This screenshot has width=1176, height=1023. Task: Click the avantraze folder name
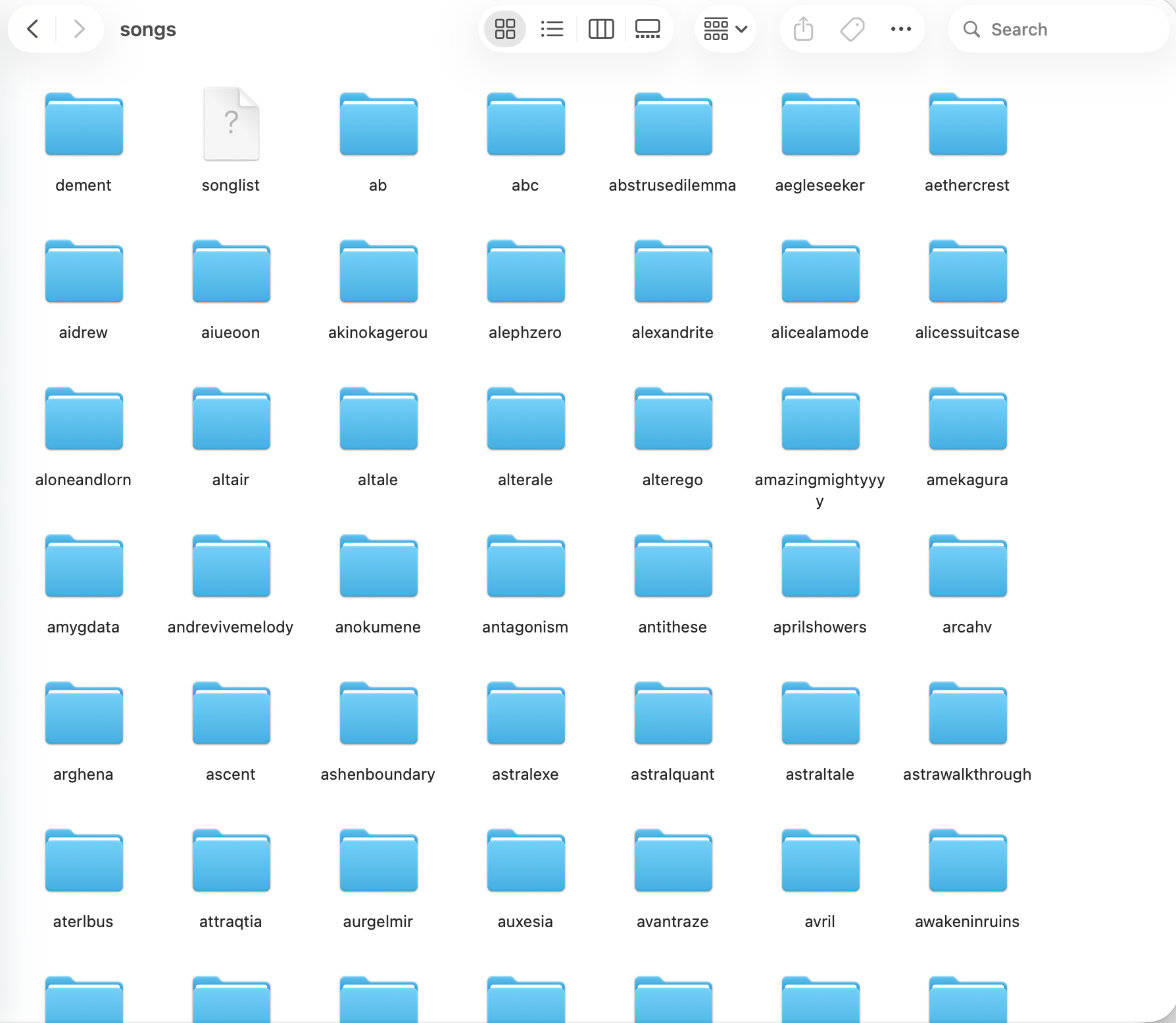[x=673, y=922]
